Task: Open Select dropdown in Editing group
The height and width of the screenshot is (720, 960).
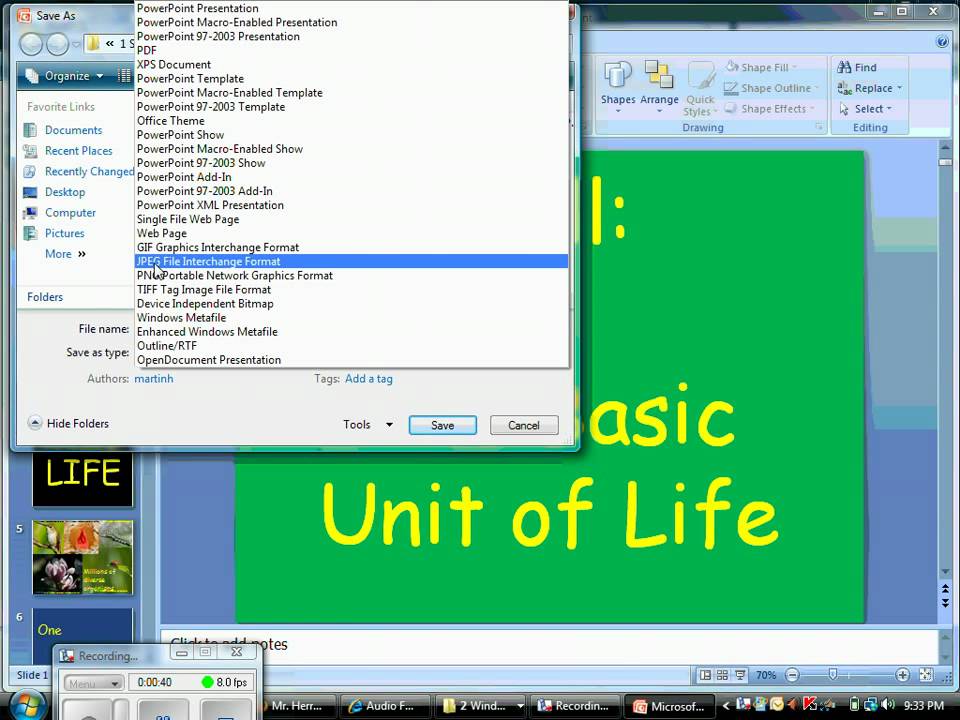Action: point(865,108)
